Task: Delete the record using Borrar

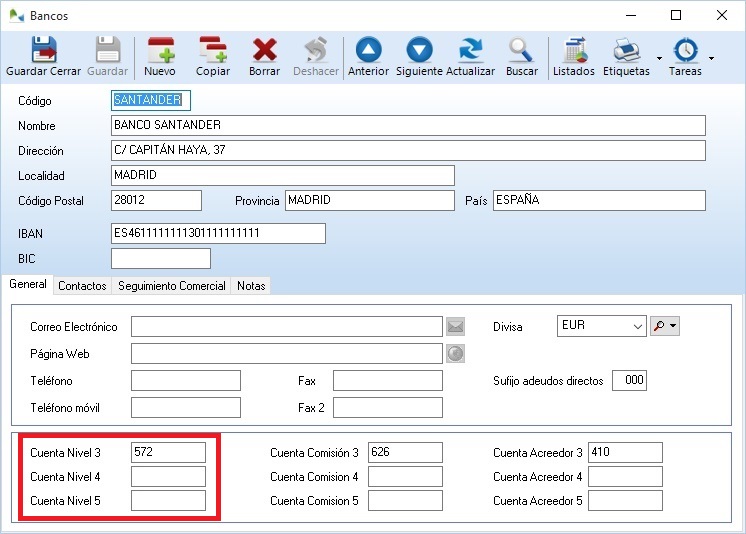Action: [264, 57]
